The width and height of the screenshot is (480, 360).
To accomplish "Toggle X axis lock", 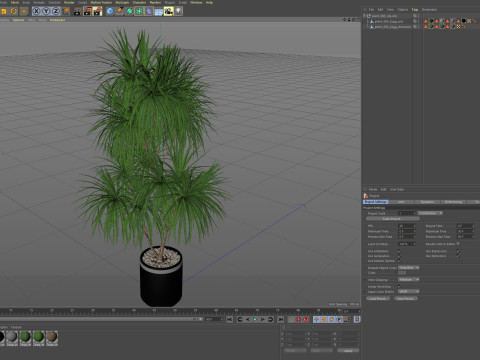I will pyautogui.click(x=36, y=11).
